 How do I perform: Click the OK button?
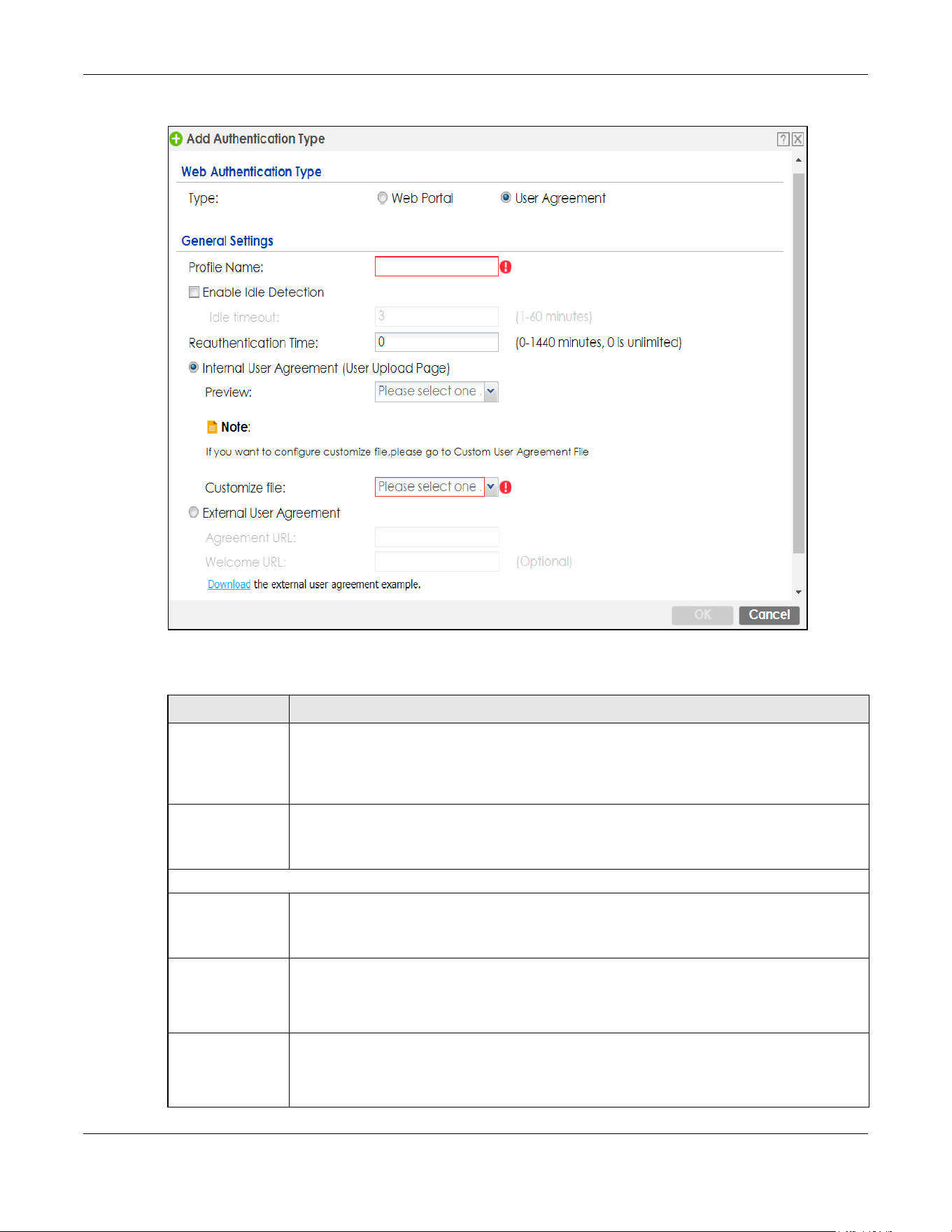[702, 615]
